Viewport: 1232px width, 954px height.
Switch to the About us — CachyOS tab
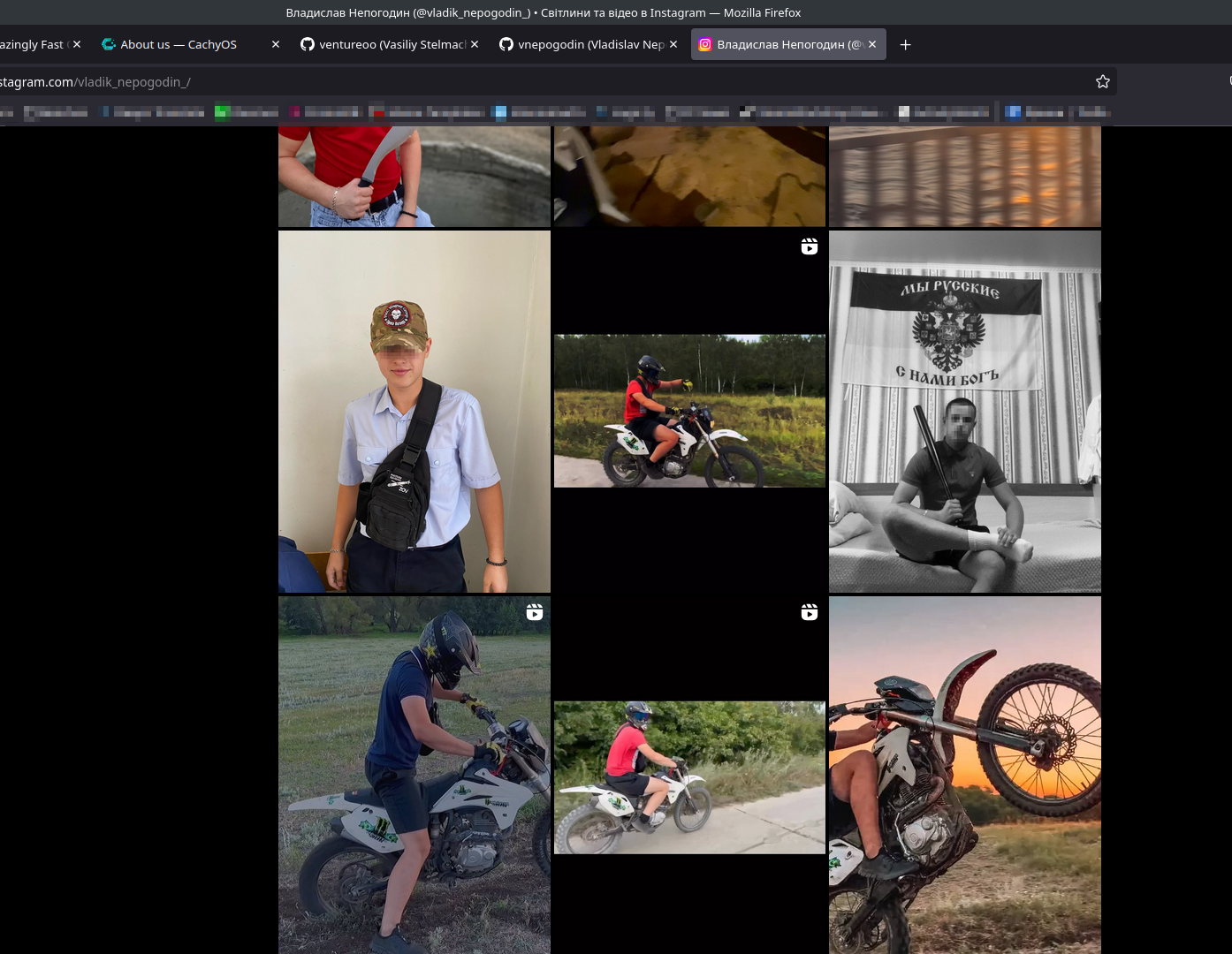[179, 44]
